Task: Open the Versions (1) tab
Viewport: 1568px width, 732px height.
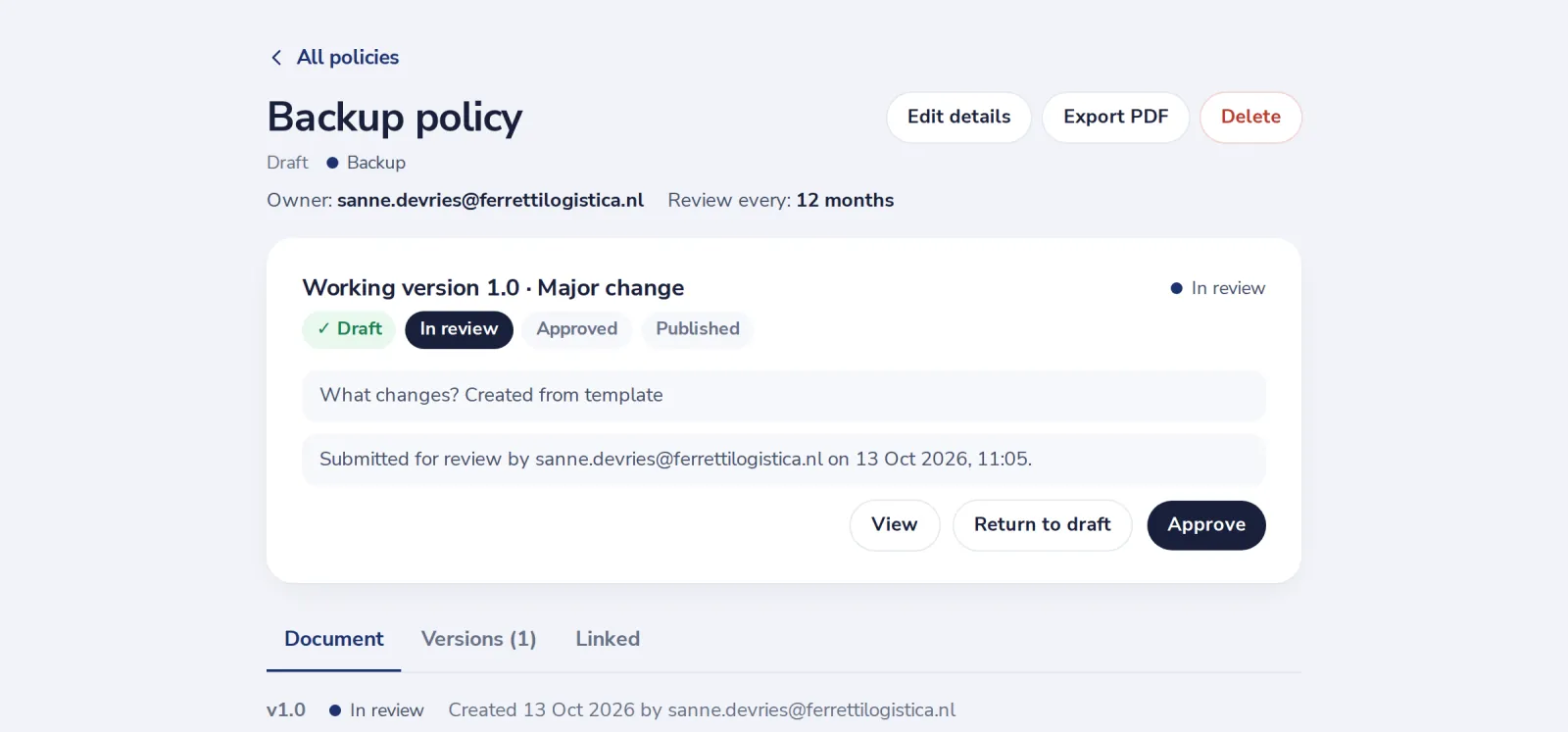Action: (479, 640)
